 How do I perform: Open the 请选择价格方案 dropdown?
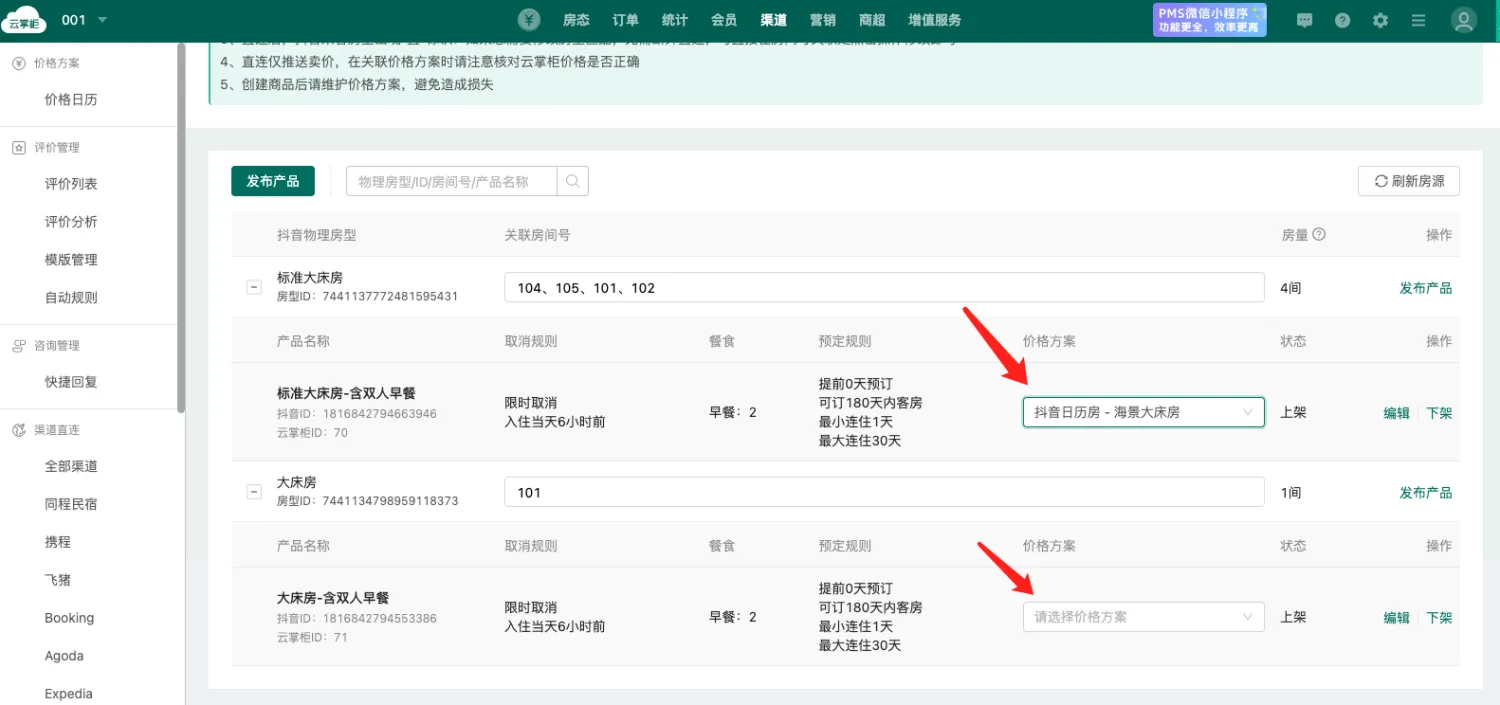click(1143, 617)
